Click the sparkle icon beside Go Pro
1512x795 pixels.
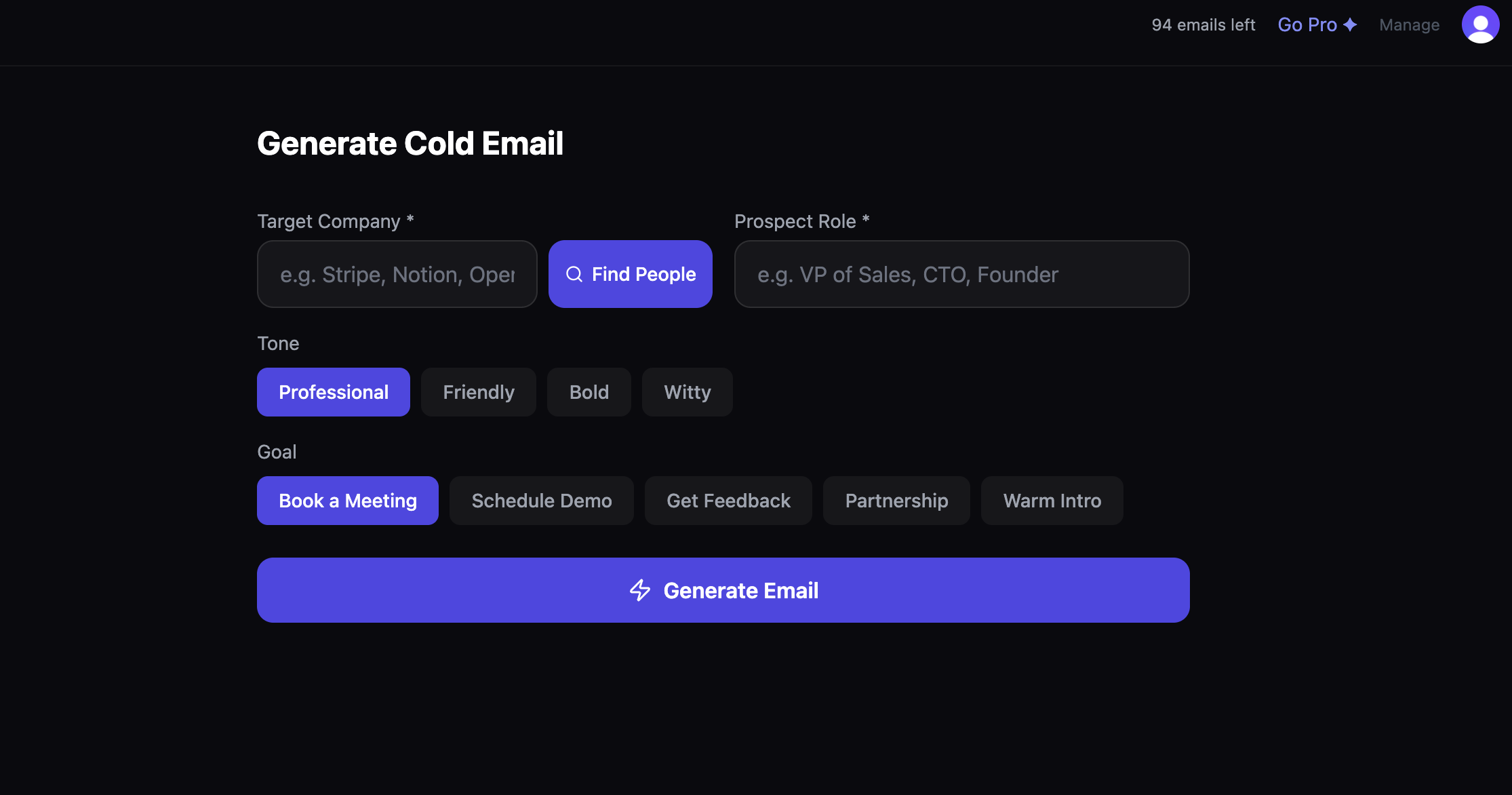pos(1351,24)
